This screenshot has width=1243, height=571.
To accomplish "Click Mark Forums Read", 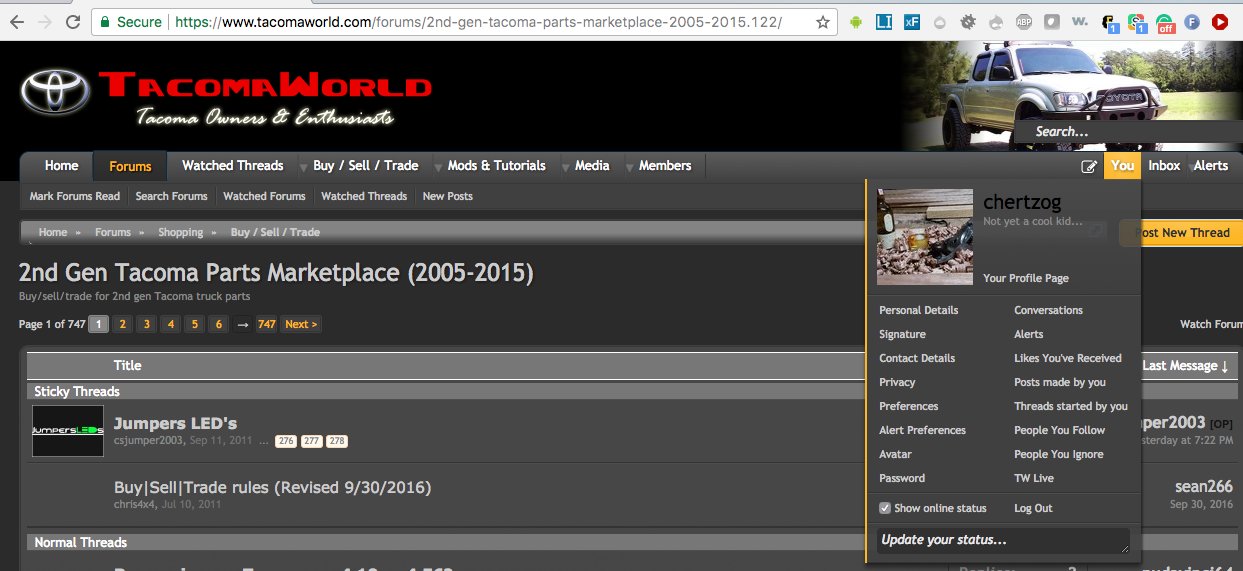I will 74,197.
